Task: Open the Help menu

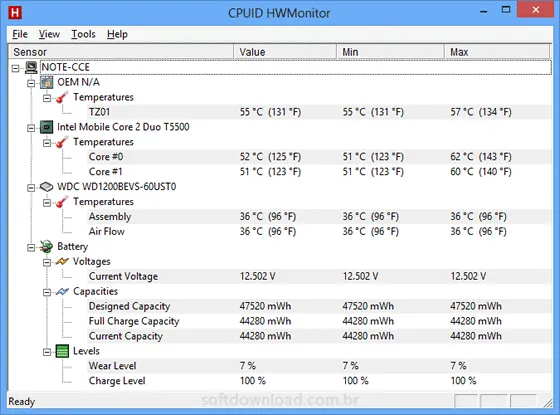Action: pos(117,34)
